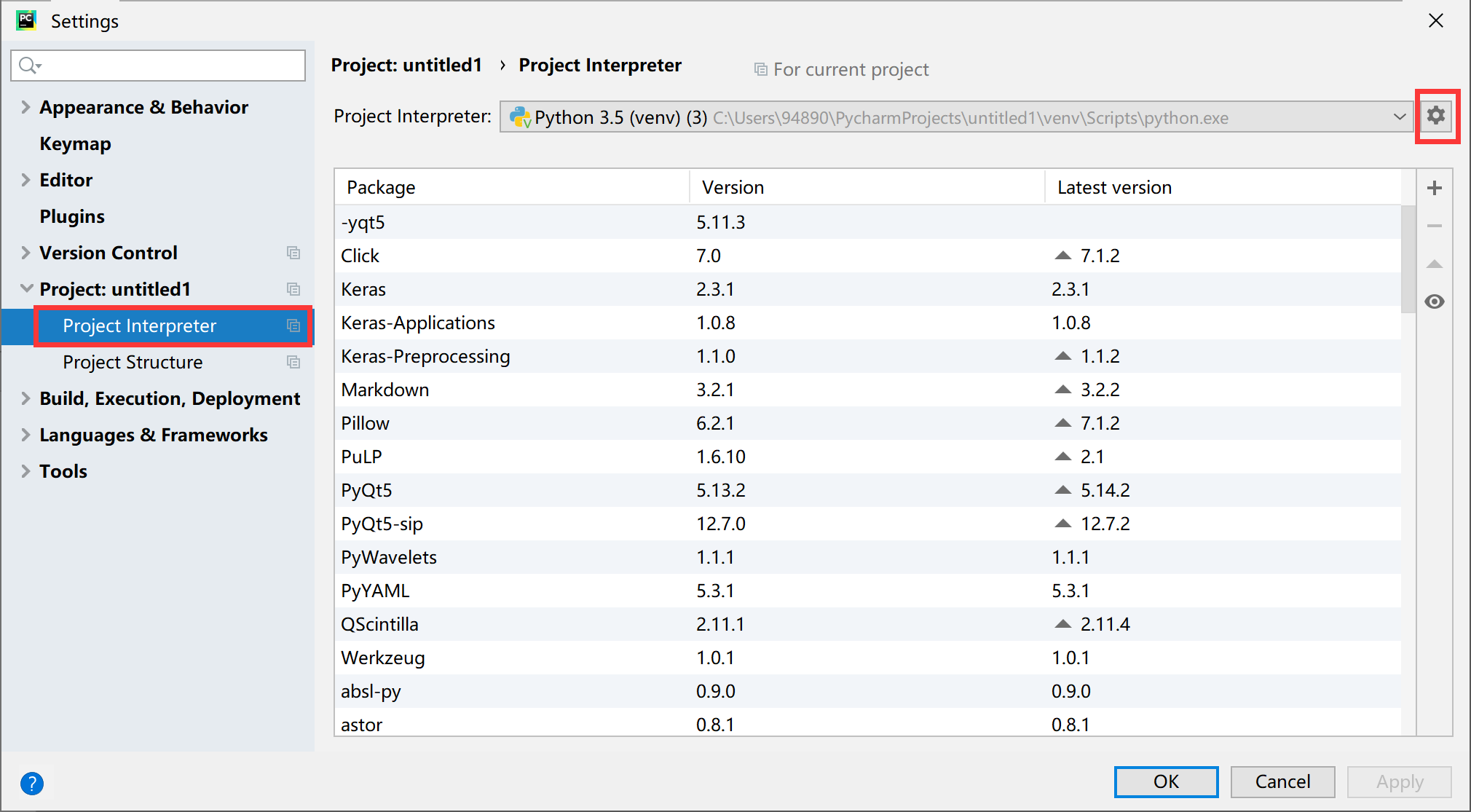Expand the Version Control section
Screen dimensions: 1471x812
tap(25, 253)
